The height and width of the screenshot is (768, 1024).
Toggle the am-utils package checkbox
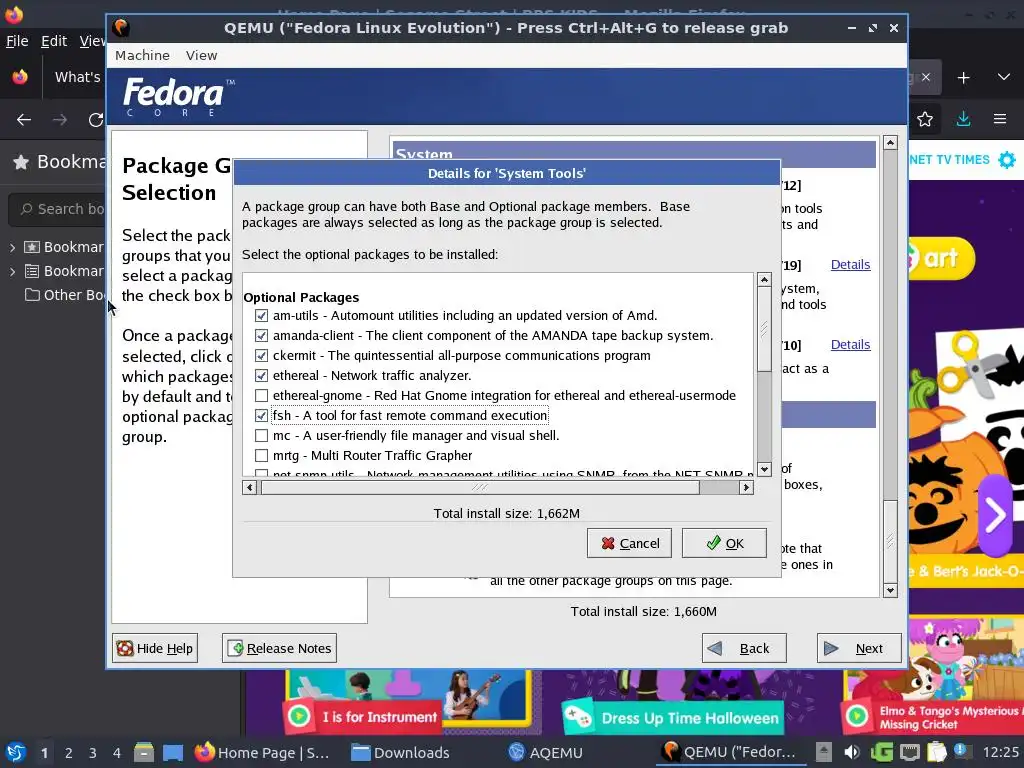coord(261,315)
